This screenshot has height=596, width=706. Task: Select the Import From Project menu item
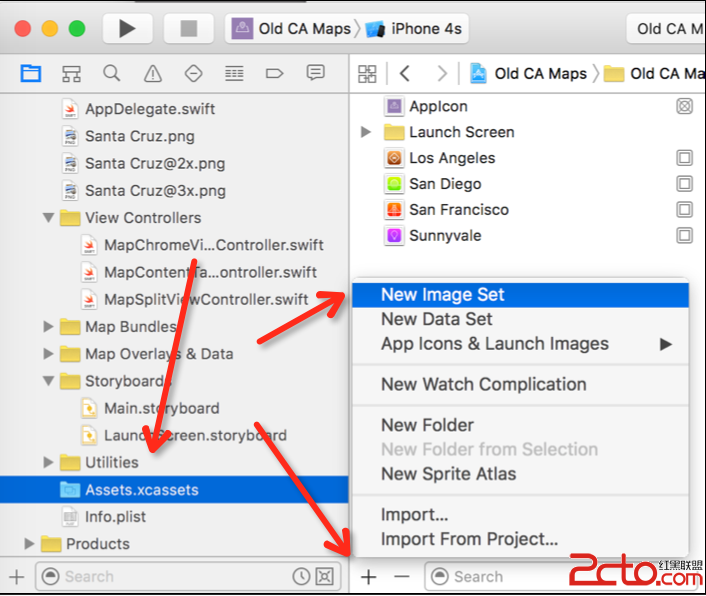coord(469,540)
